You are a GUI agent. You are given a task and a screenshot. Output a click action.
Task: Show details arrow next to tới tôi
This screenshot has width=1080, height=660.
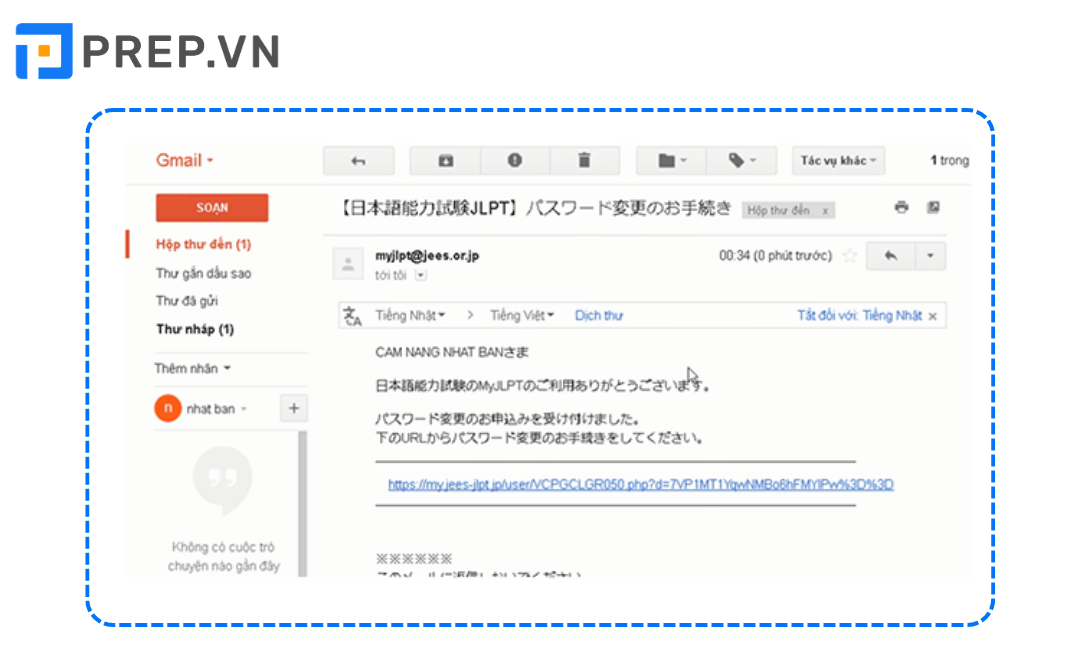point(420,275)
